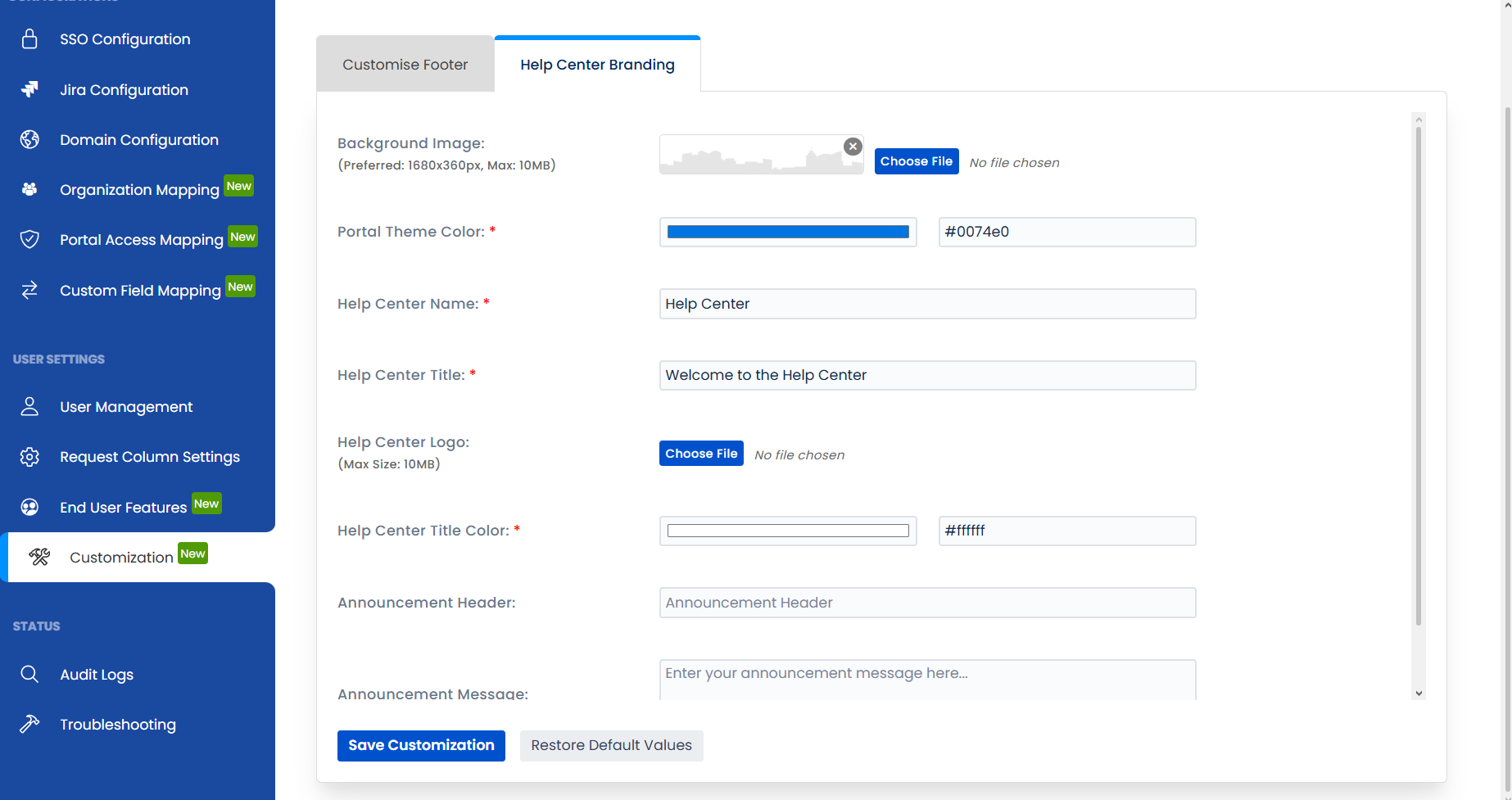Viewport: 1512px width, 800px height.
Task: Click the #ffffff title color hex field
Action: [1066, 531]
